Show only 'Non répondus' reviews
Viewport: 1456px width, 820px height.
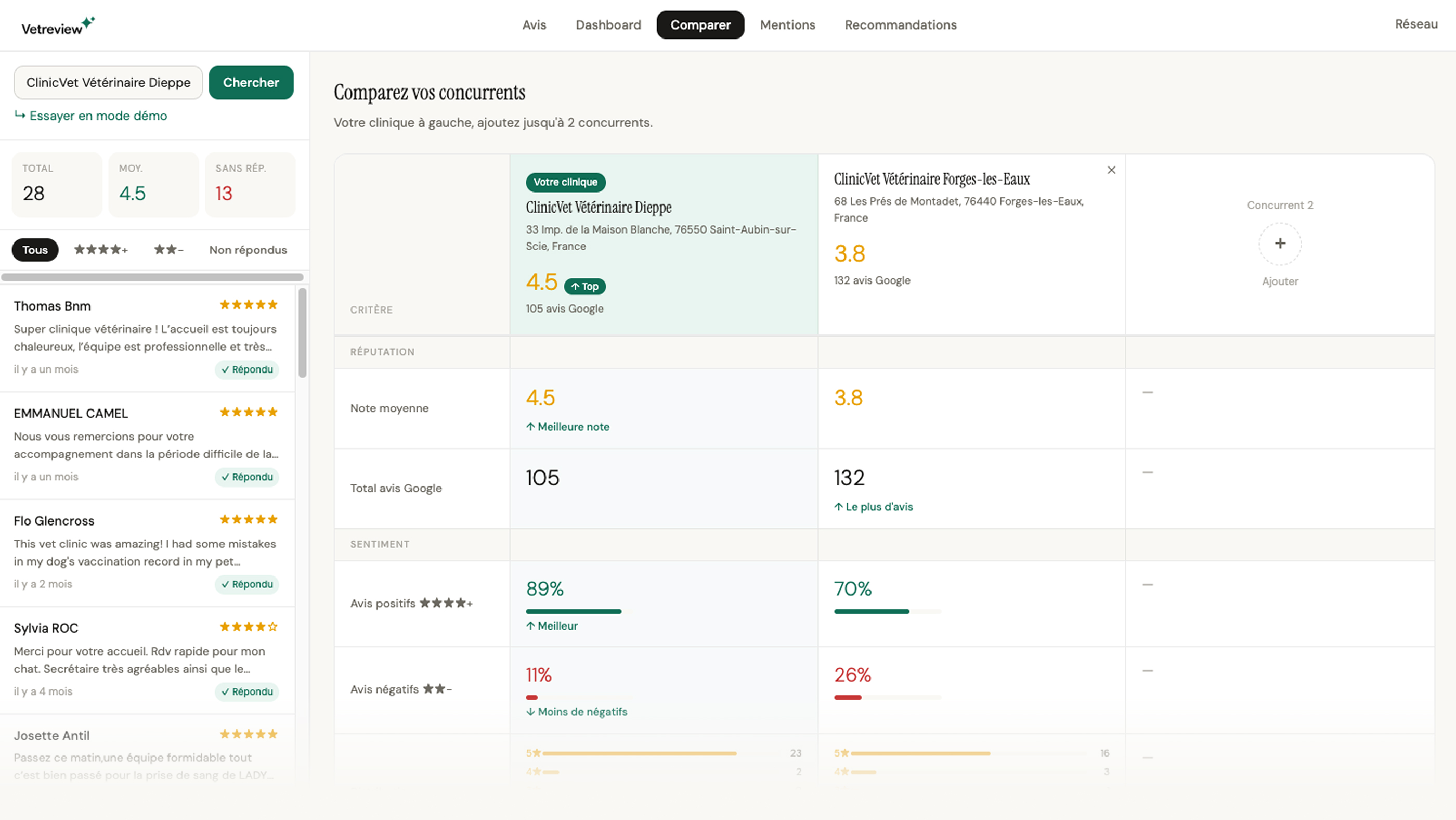pos(248,250)
